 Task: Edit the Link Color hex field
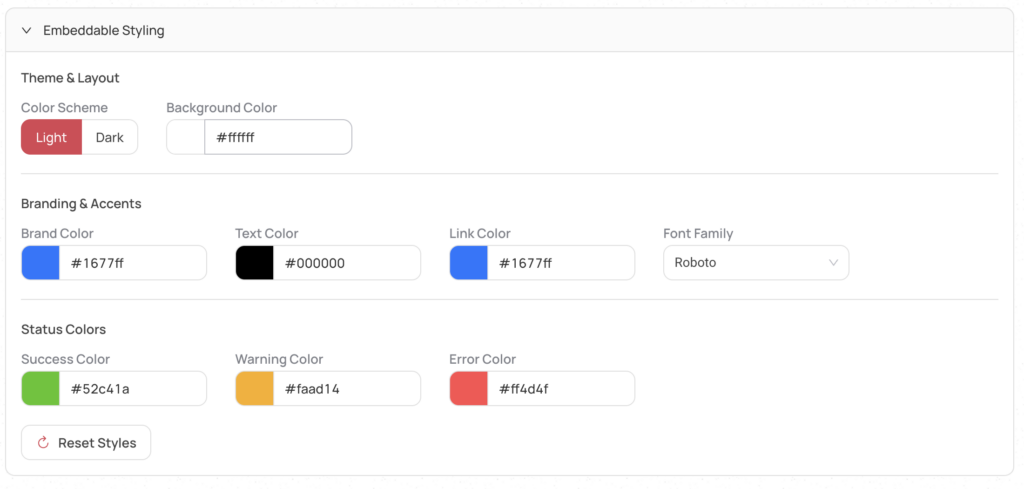[x=561, y=263]
